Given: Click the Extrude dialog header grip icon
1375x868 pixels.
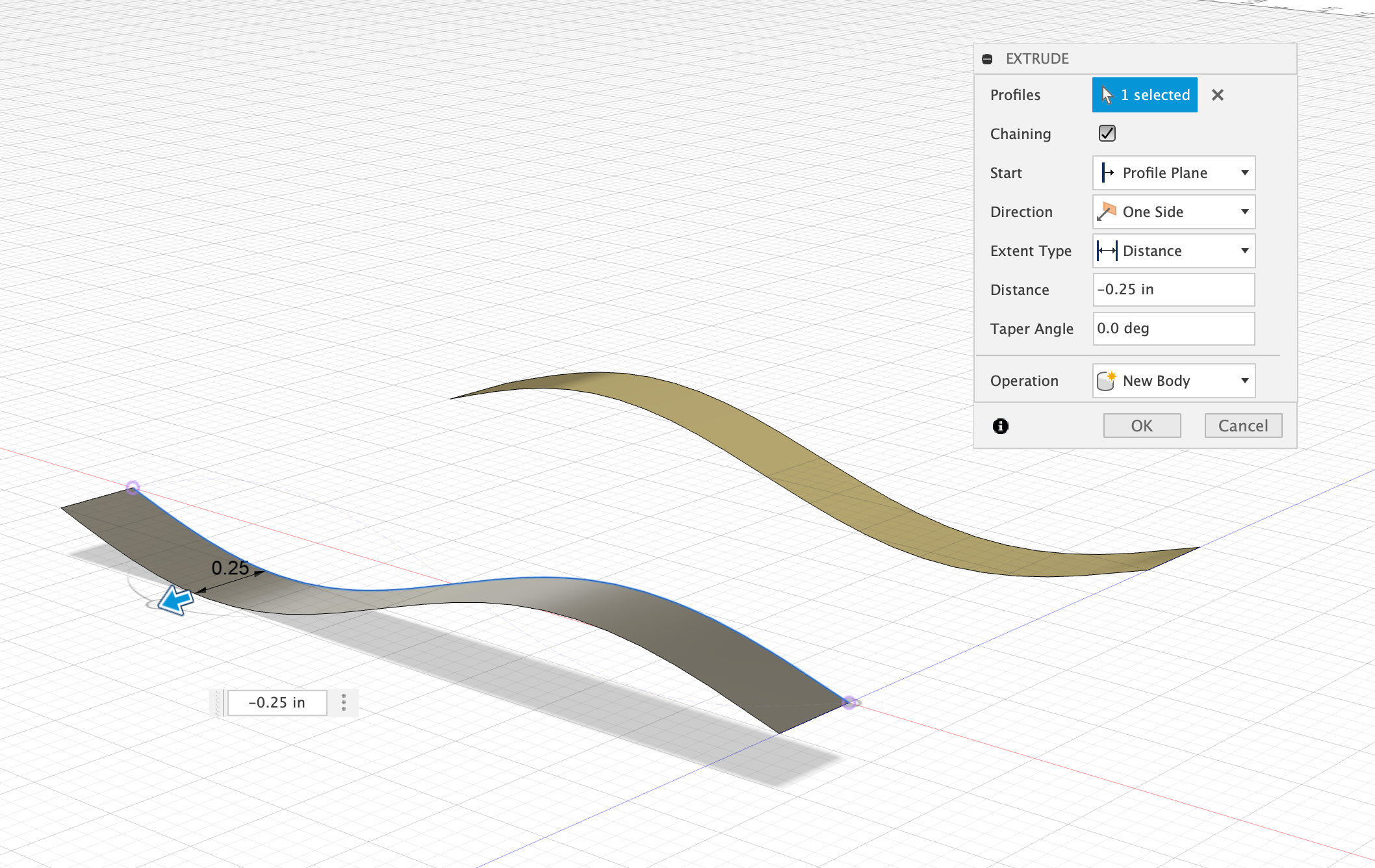Looking at the screenshot, I should click(988, 58).
